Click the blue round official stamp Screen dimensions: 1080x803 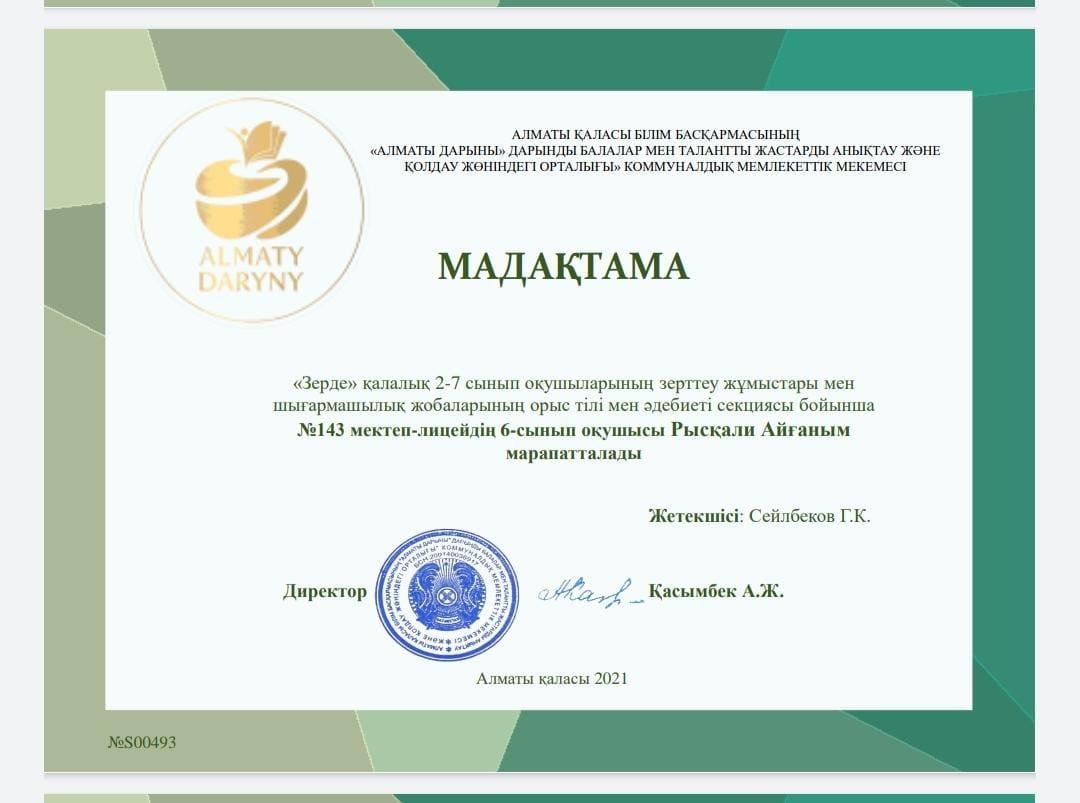click(447, 594)
